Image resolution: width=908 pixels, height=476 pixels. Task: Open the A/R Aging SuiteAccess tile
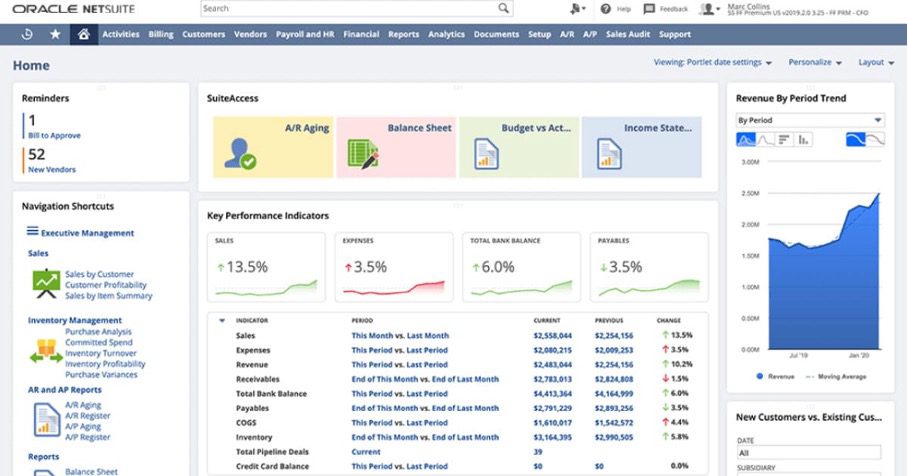[273, 146]
